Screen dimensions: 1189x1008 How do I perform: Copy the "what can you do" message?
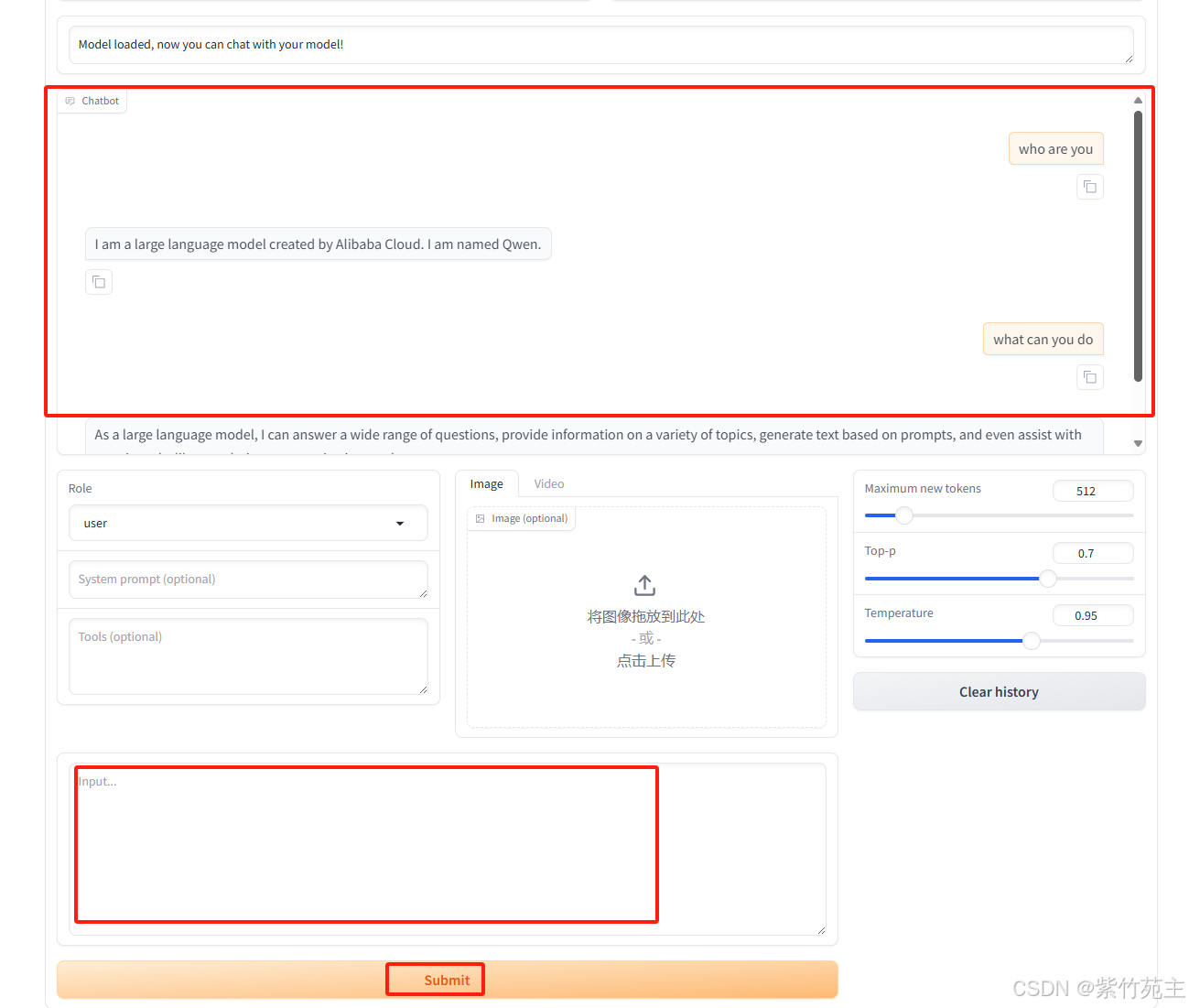(1089, 377)
